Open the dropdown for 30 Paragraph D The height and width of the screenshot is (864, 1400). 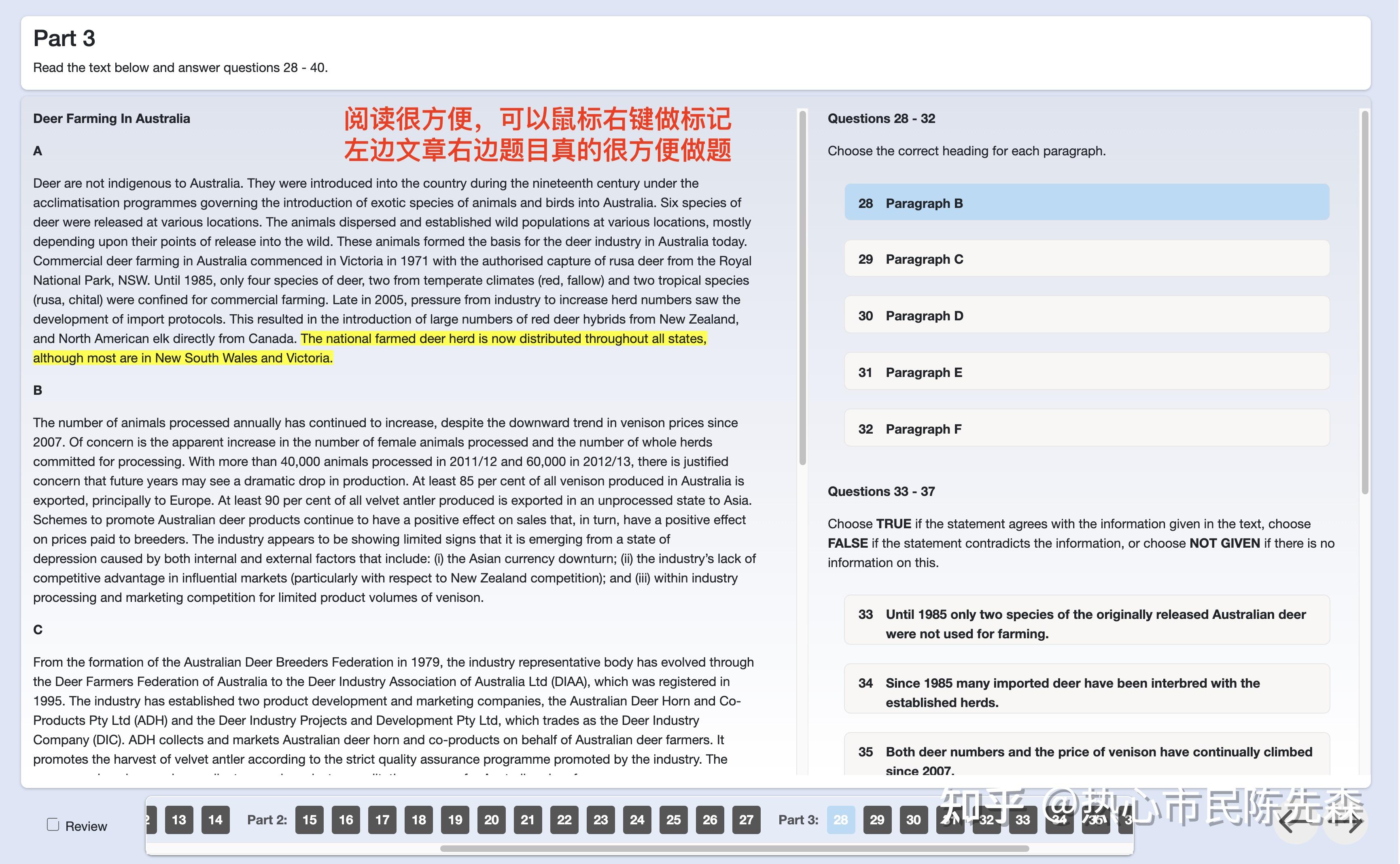point(1087,315)
